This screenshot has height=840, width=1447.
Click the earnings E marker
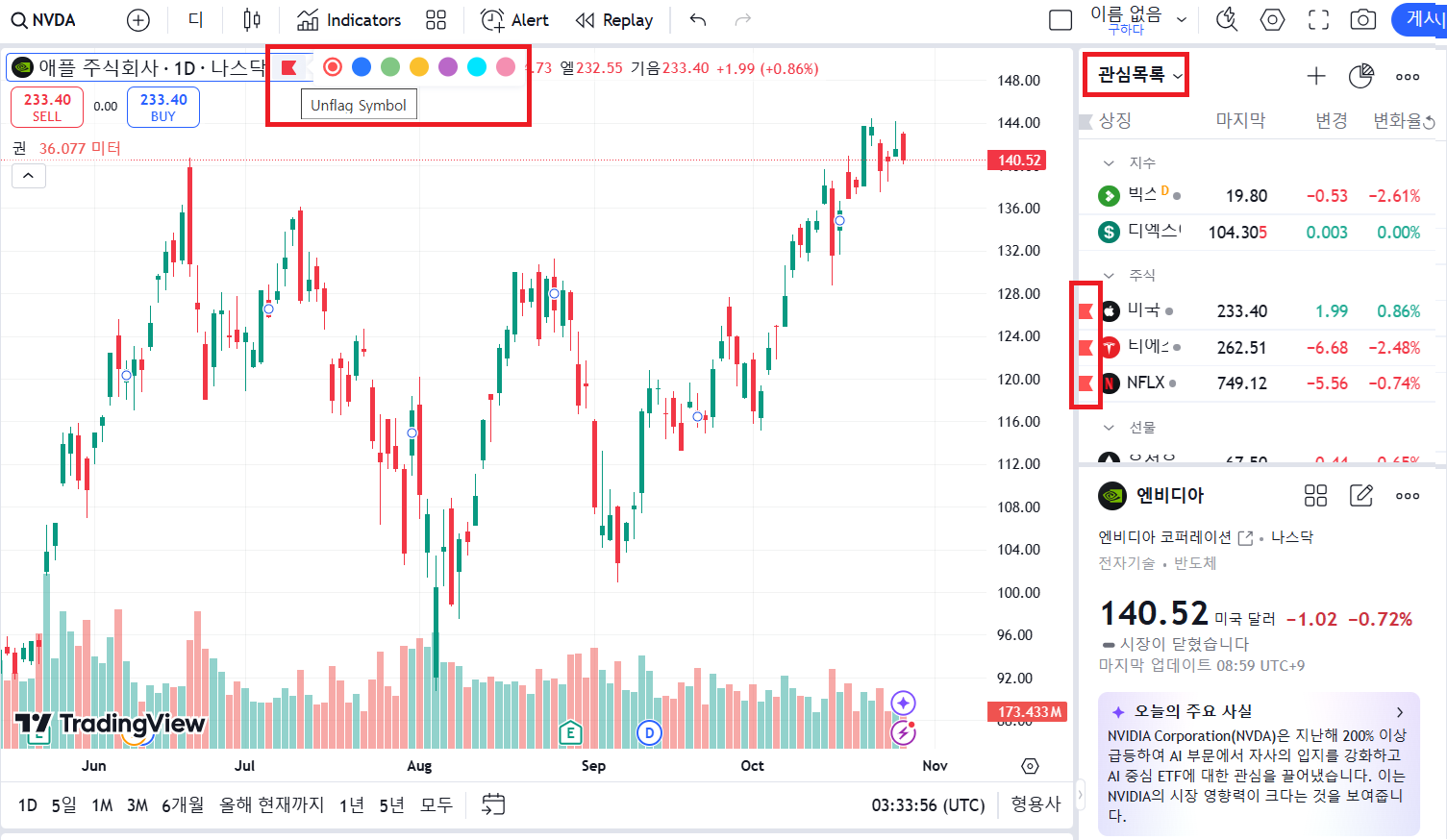[x=570, y=733]
